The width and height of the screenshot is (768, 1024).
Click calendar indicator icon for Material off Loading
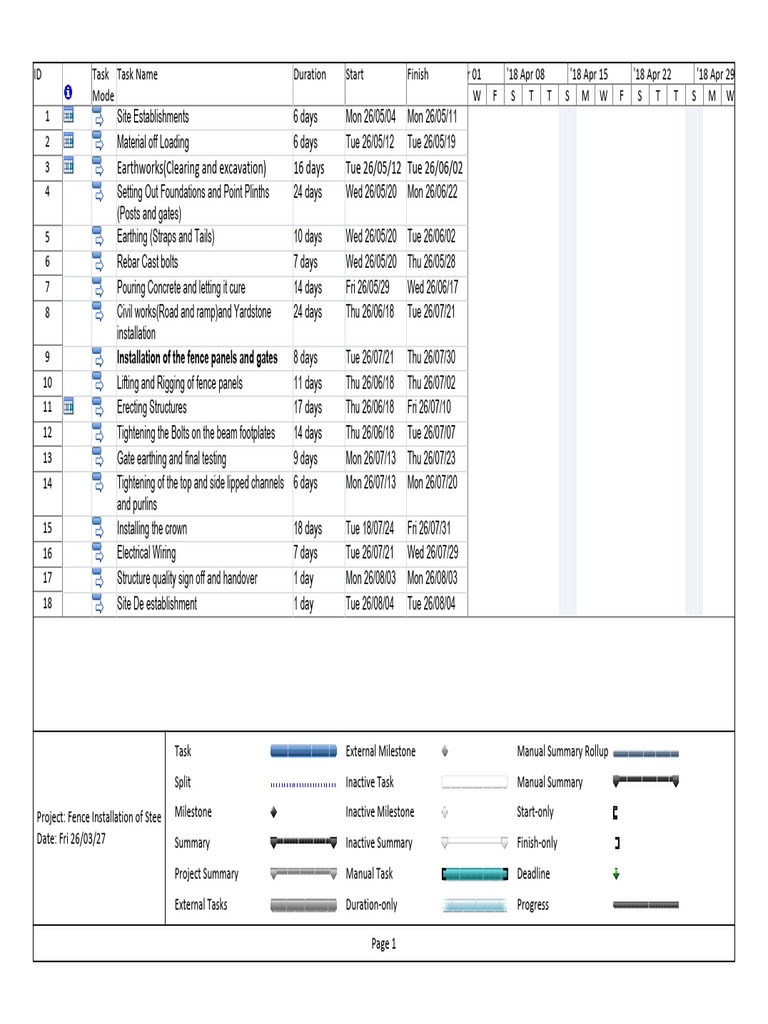pyautogui.click(x=69, y=141)
